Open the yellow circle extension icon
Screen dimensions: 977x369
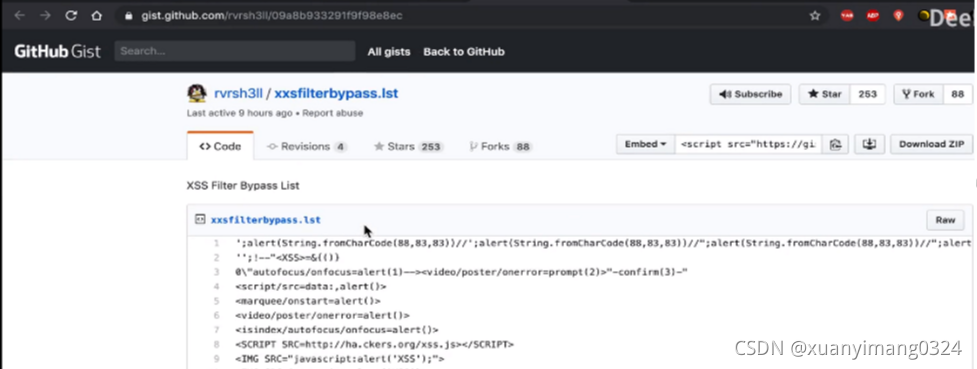tap(924, 16)
